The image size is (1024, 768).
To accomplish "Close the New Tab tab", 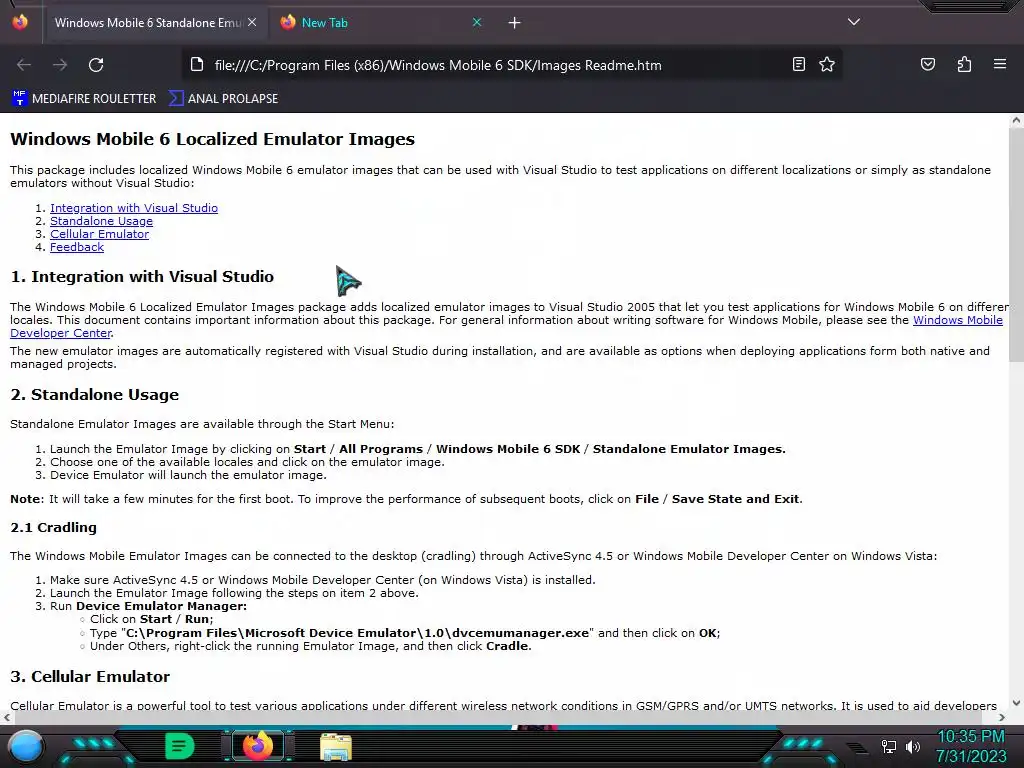I will click(x=477, y=22).
